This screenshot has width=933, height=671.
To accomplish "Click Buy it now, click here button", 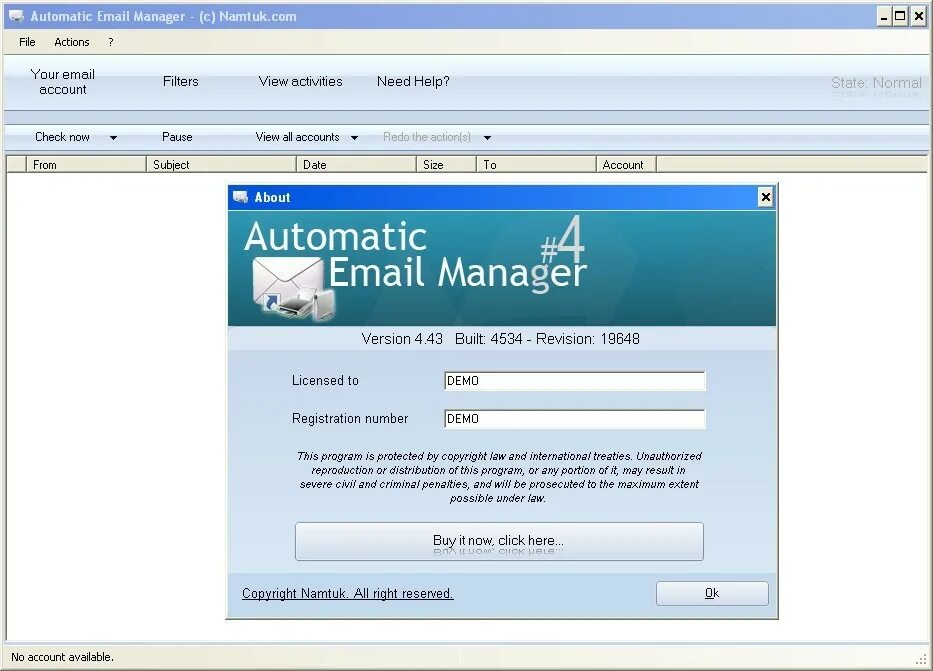I will [x=499, y=541].
